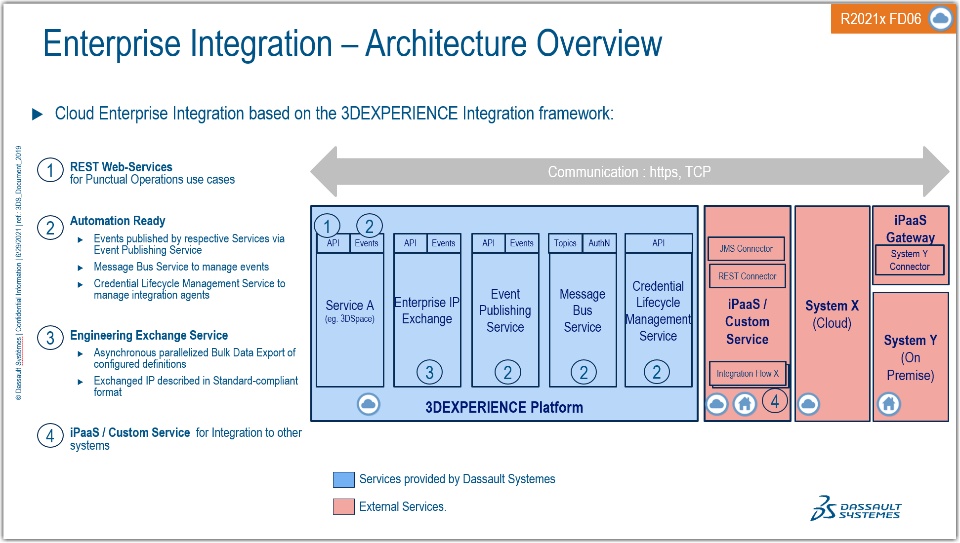Click circle 3 next to Engineering Exchange Service heading
This screenshot has width=960, height=543.
coord(50,337)
